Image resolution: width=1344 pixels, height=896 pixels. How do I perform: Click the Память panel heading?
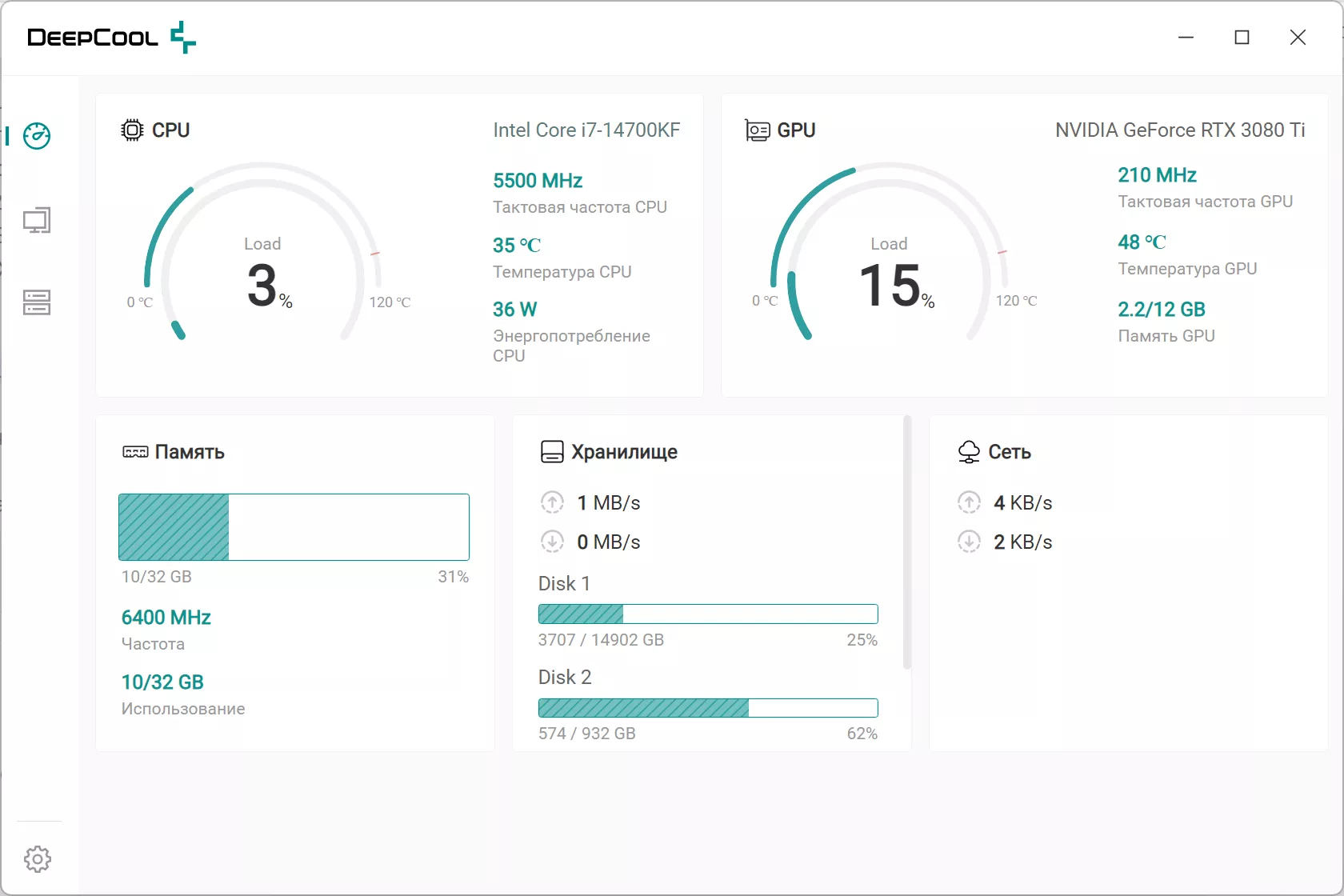click(190, 452)
